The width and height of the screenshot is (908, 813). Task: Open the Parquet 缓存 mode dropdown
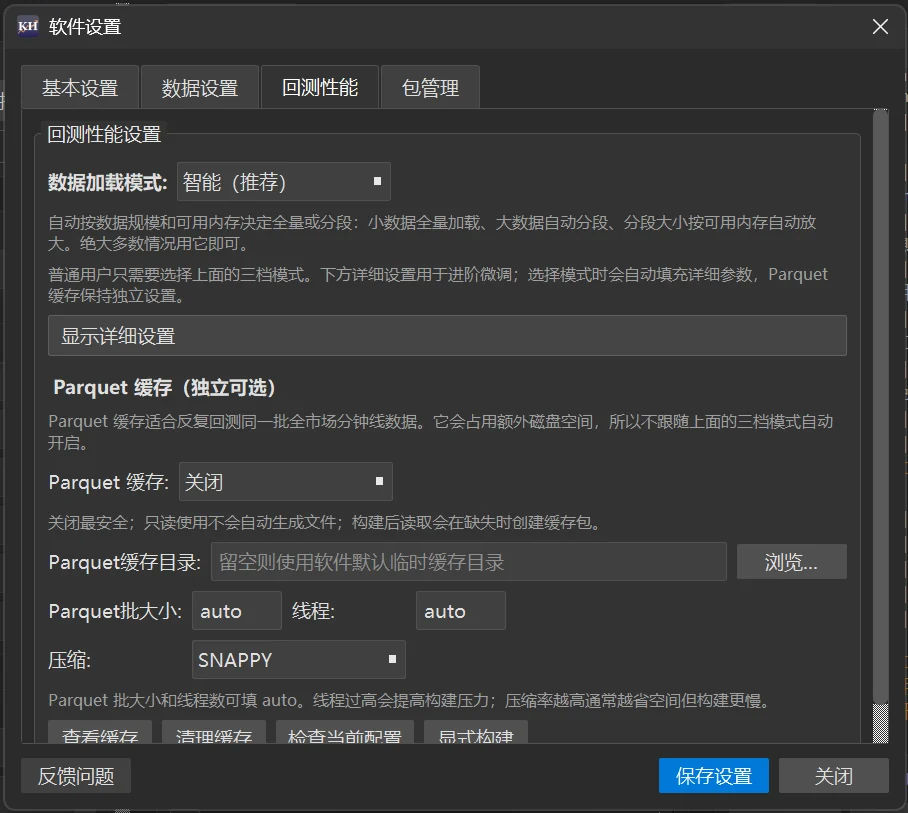click(285, 481)
